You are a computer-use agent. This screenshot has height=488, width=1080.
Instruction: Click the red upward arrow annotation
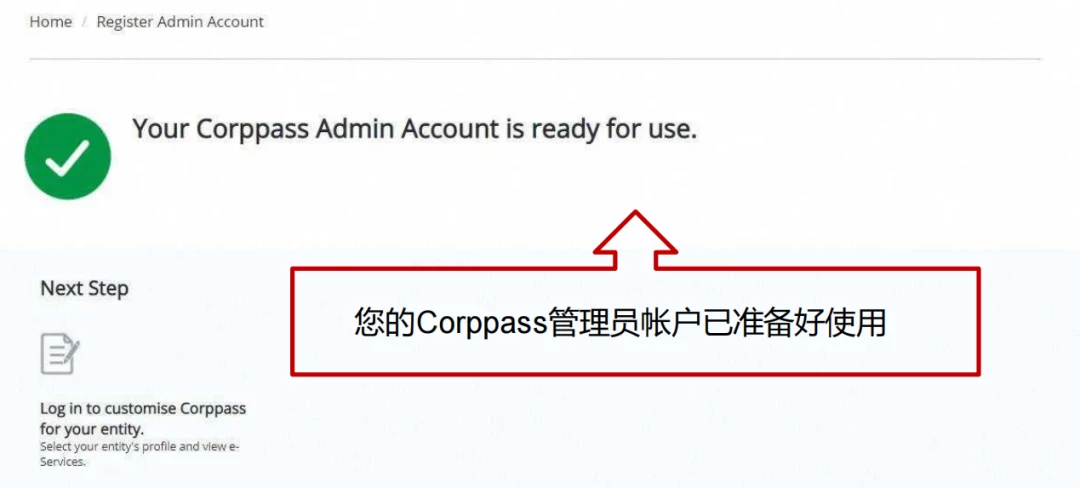point(635,240)
